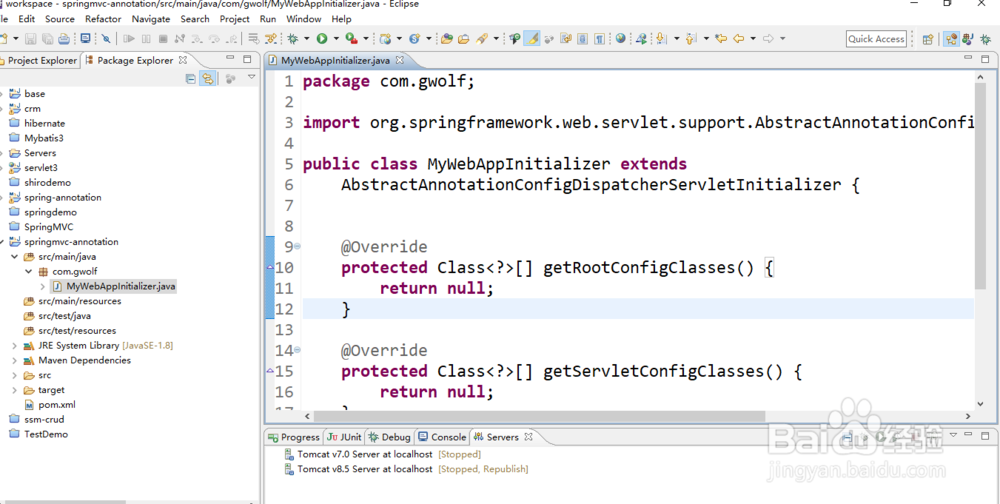Switch to the Project Explorer tab
Viewport: 1000px width, 504px height.
[x=38, y=61]
